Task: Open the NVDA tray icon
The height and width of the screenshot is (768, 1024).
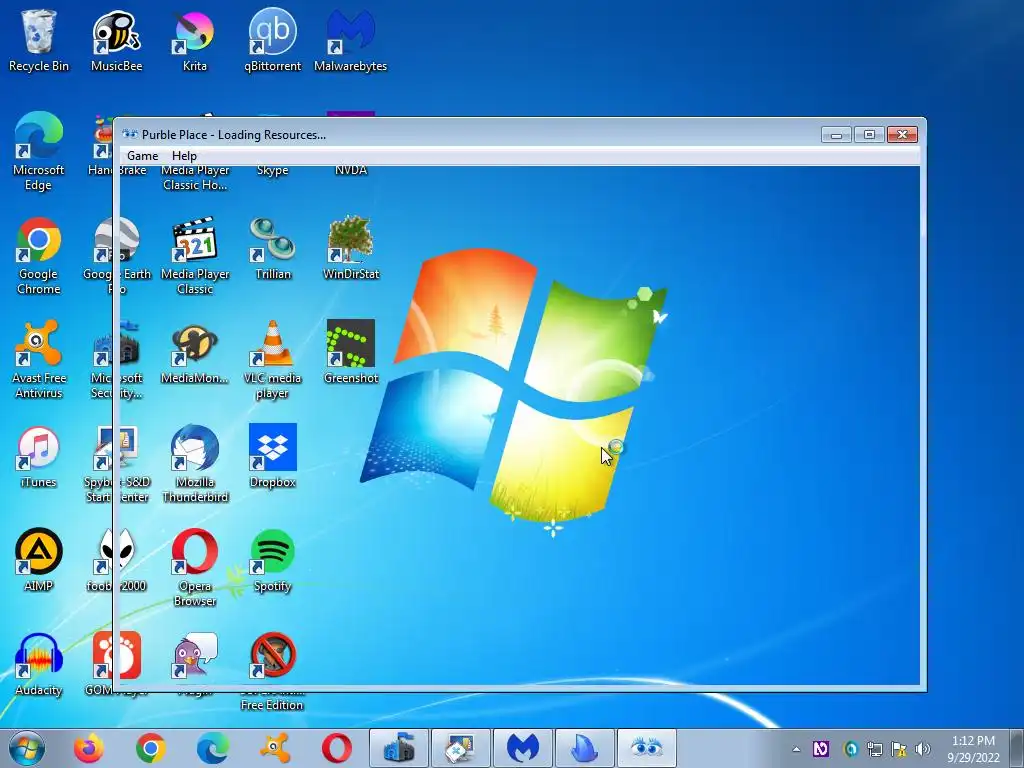Action: [821, 749]
